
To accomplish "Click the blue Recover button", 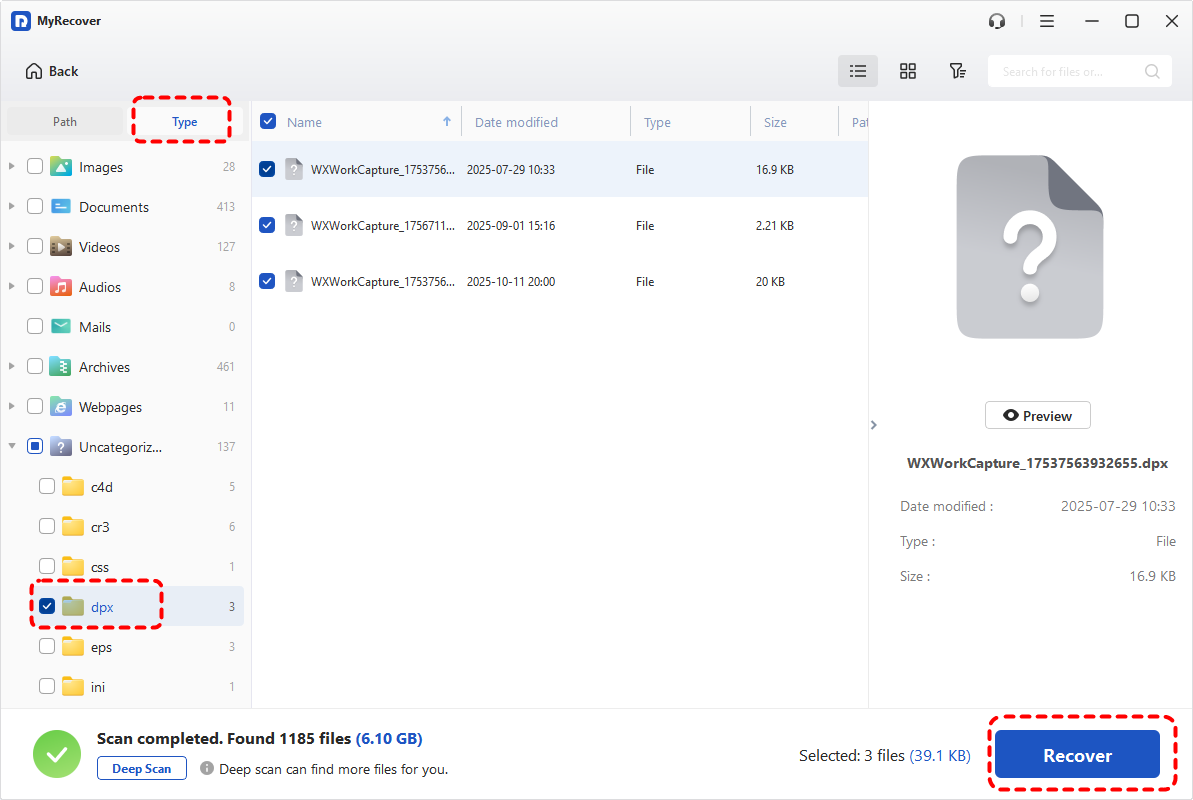I will coord(1077,756).
